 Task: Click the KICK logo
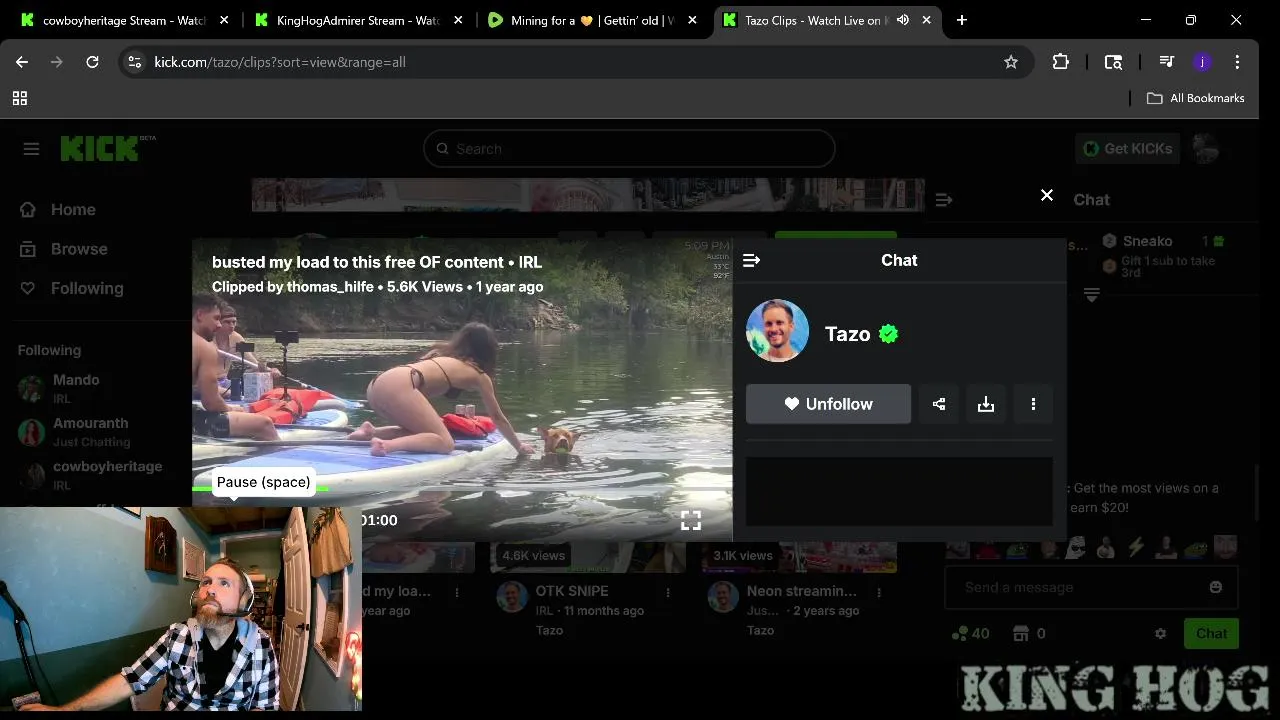[107, 148]
